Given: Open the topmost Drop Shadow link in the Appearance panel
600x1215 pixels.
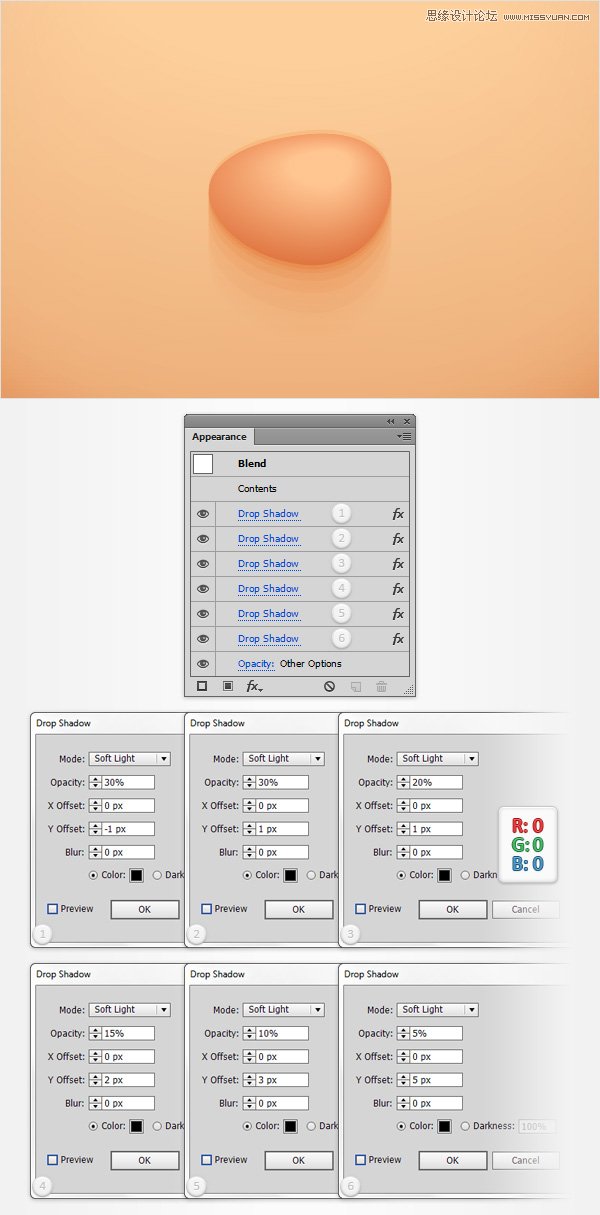Looking at the screenshot, I should 268,514.
